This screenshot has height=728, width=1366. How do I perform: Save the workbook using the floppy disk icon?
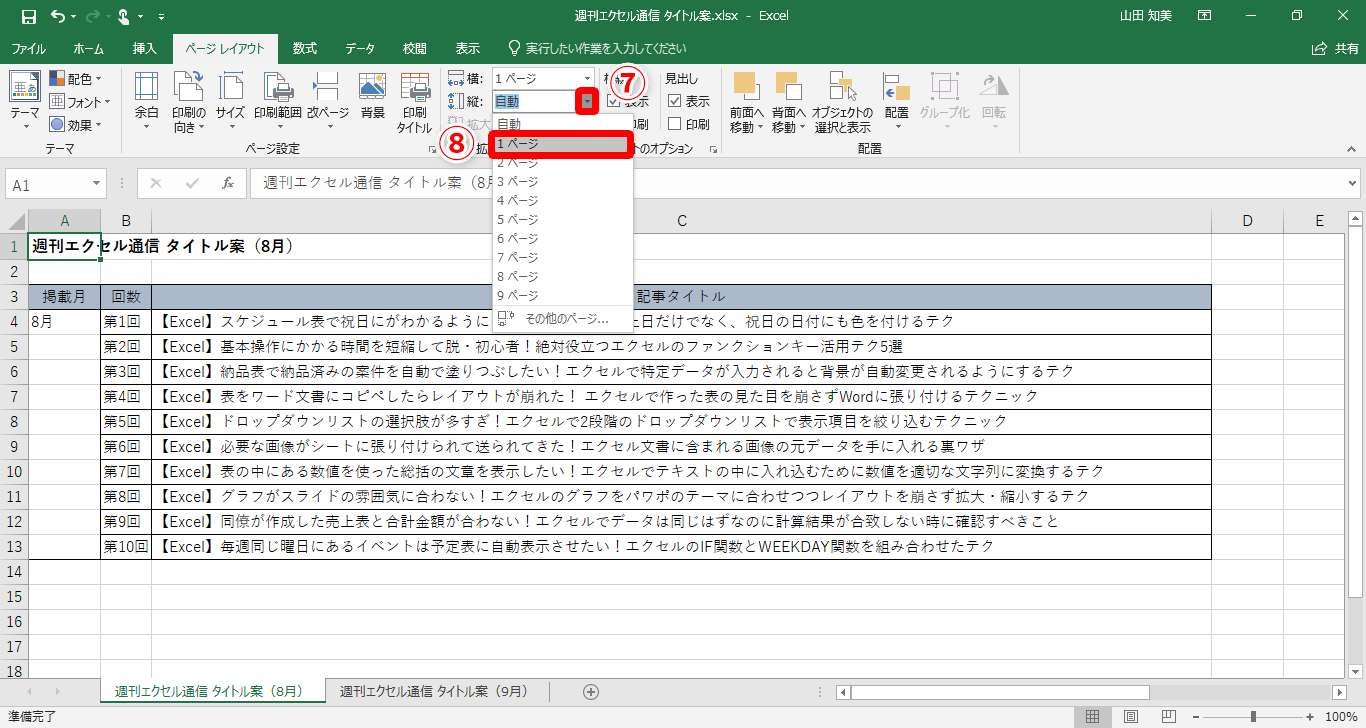pos(28,16)
